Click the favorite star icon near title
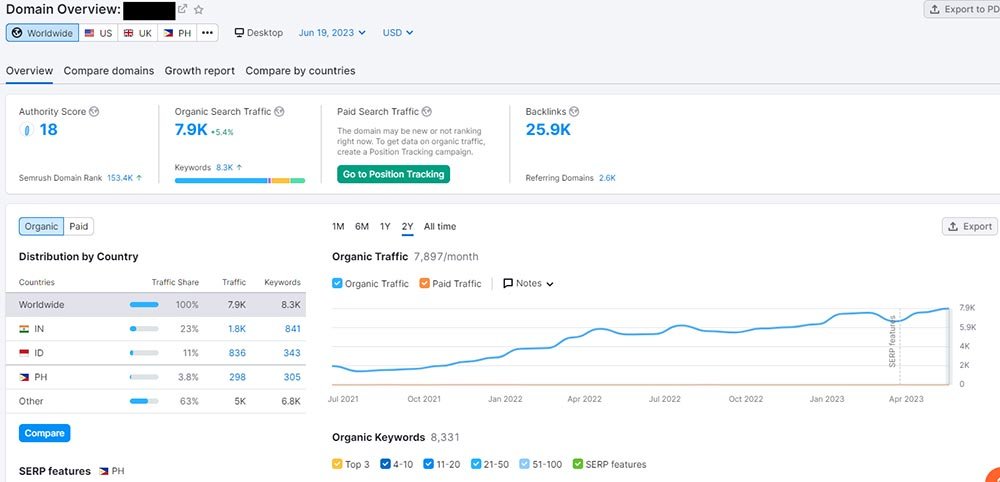The height and width of the screenshot is (482, 1000). click(199, 10)
